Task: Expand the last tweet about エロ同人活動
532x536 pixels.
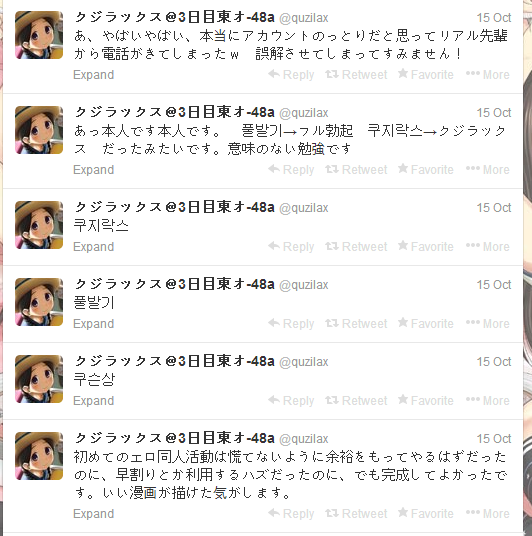Action: (x=93, y=514)
